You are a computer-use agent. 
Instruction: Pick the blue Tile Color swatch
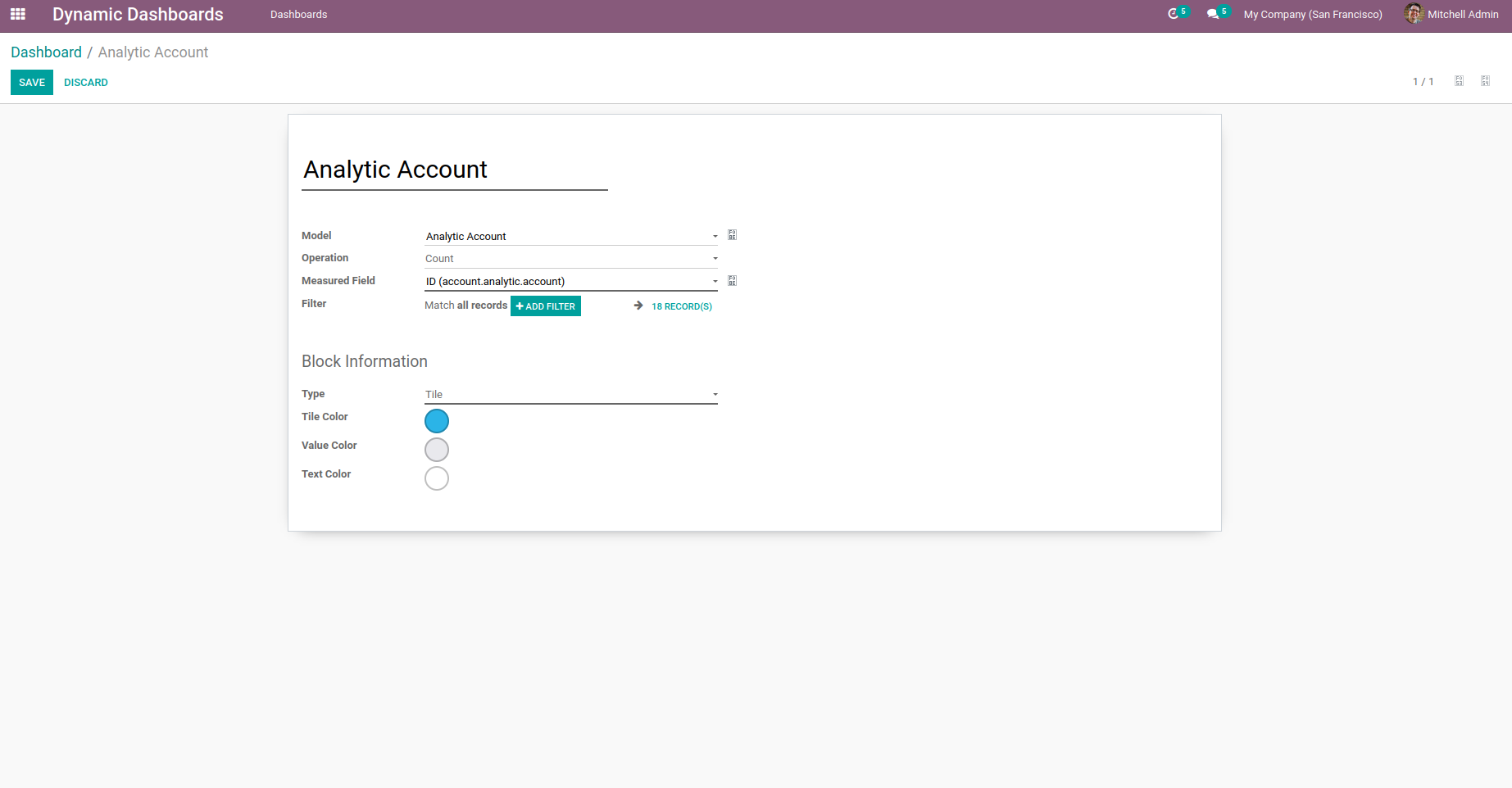tap(437, 421)
